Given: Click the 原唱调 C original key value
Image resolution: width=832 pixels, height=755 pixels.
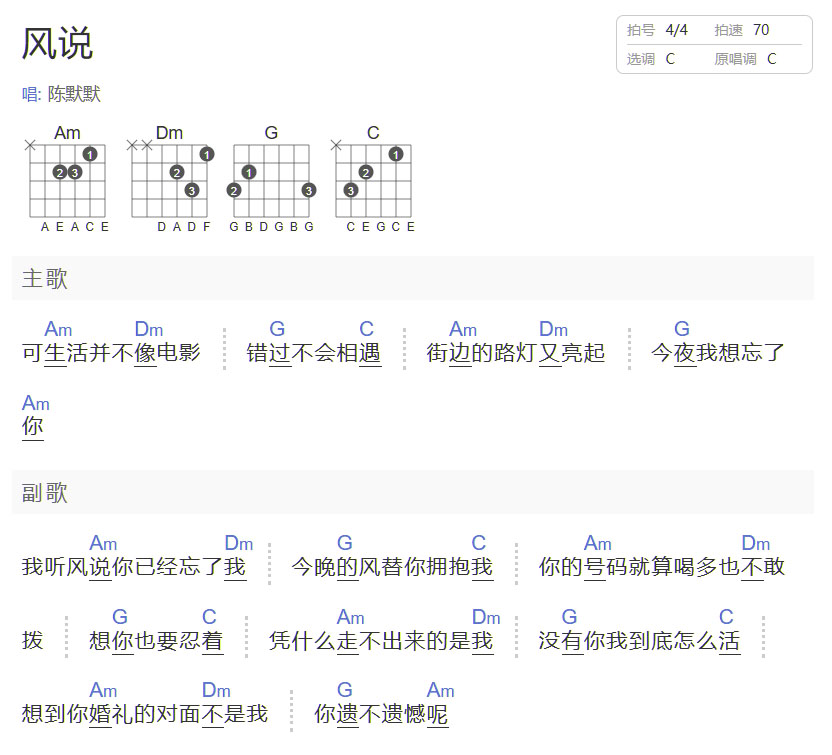Looking at the screenshot, I should click(x=772, y=59).
